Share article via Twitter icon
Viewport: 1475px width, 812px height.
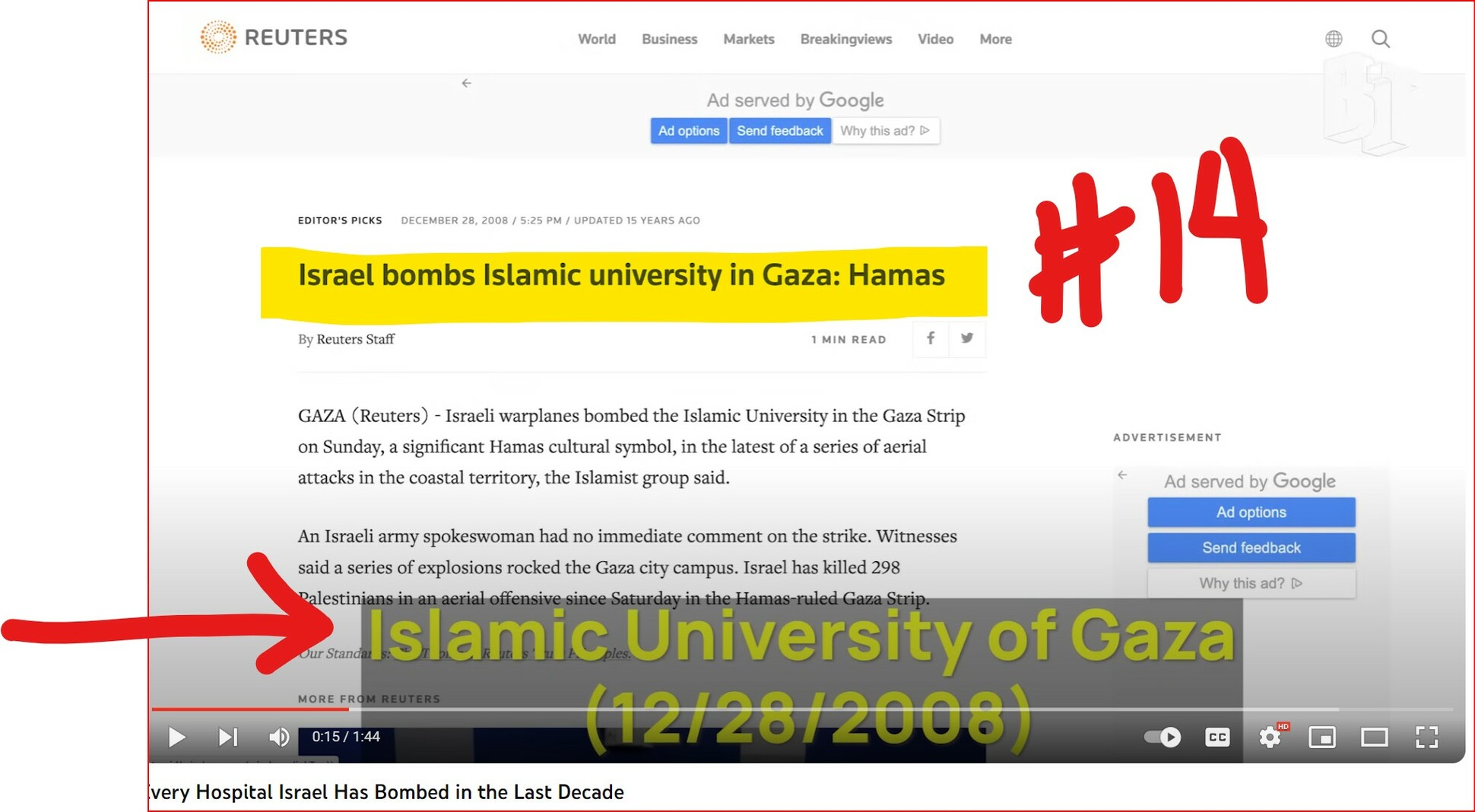pos(966,338)
